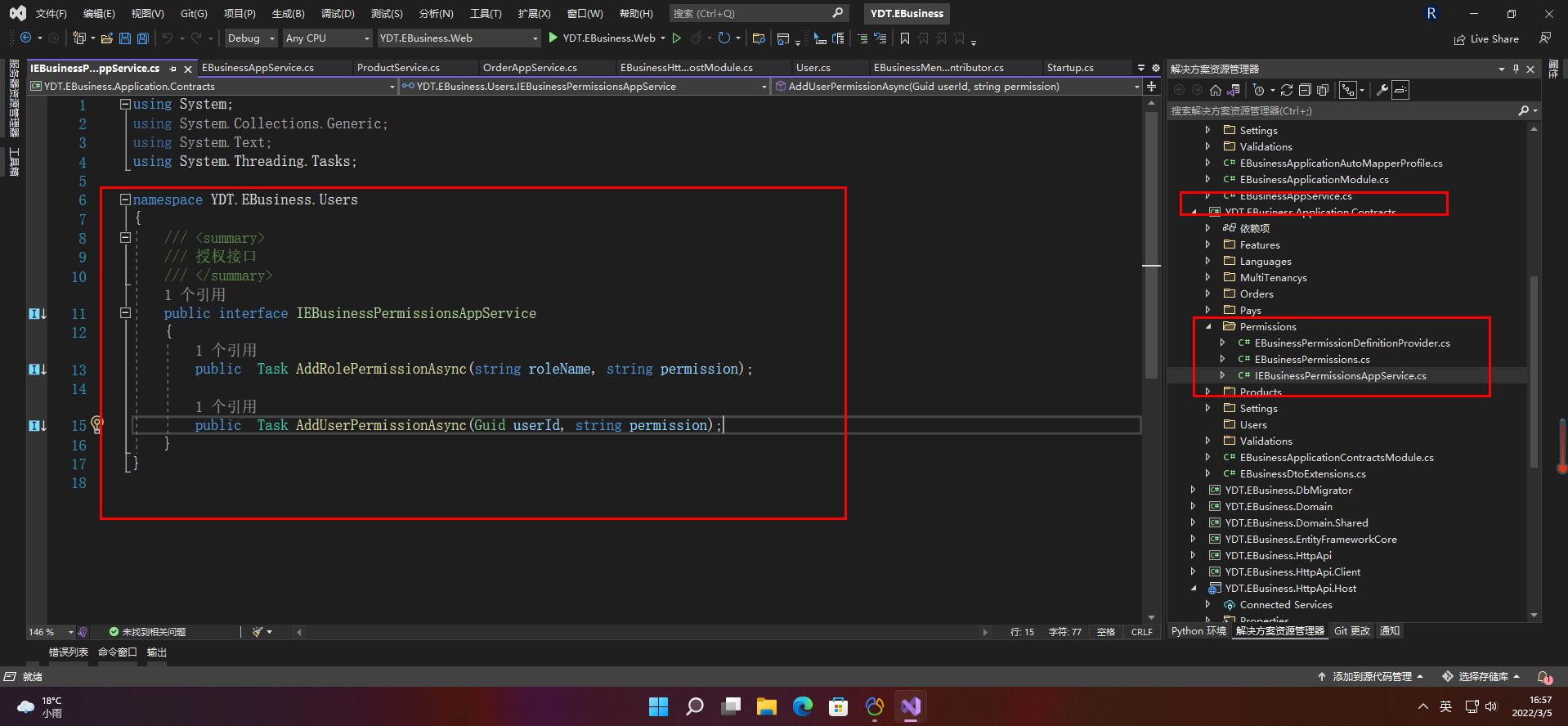Open the 错误列表 panel
Screen dimensions: 1568x726
point(69,652)
